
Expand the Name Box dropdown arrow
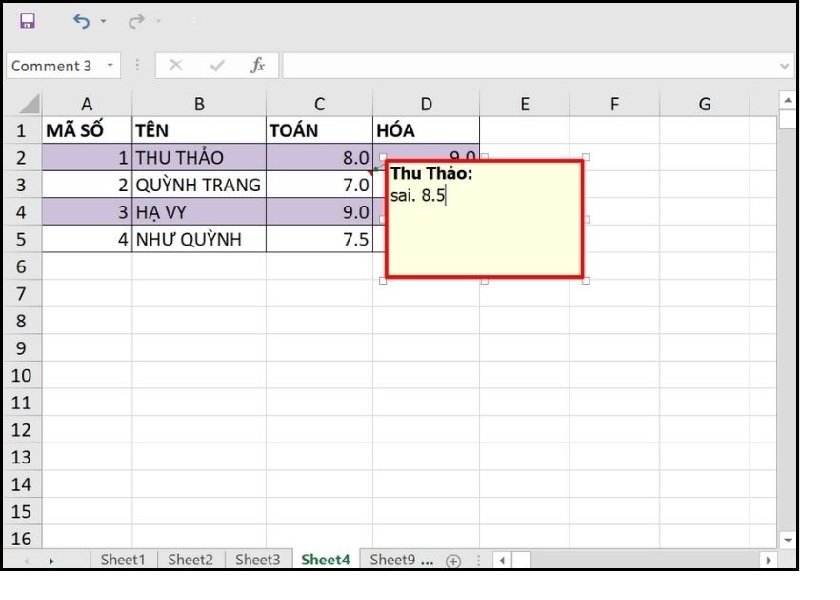[108, 66]
